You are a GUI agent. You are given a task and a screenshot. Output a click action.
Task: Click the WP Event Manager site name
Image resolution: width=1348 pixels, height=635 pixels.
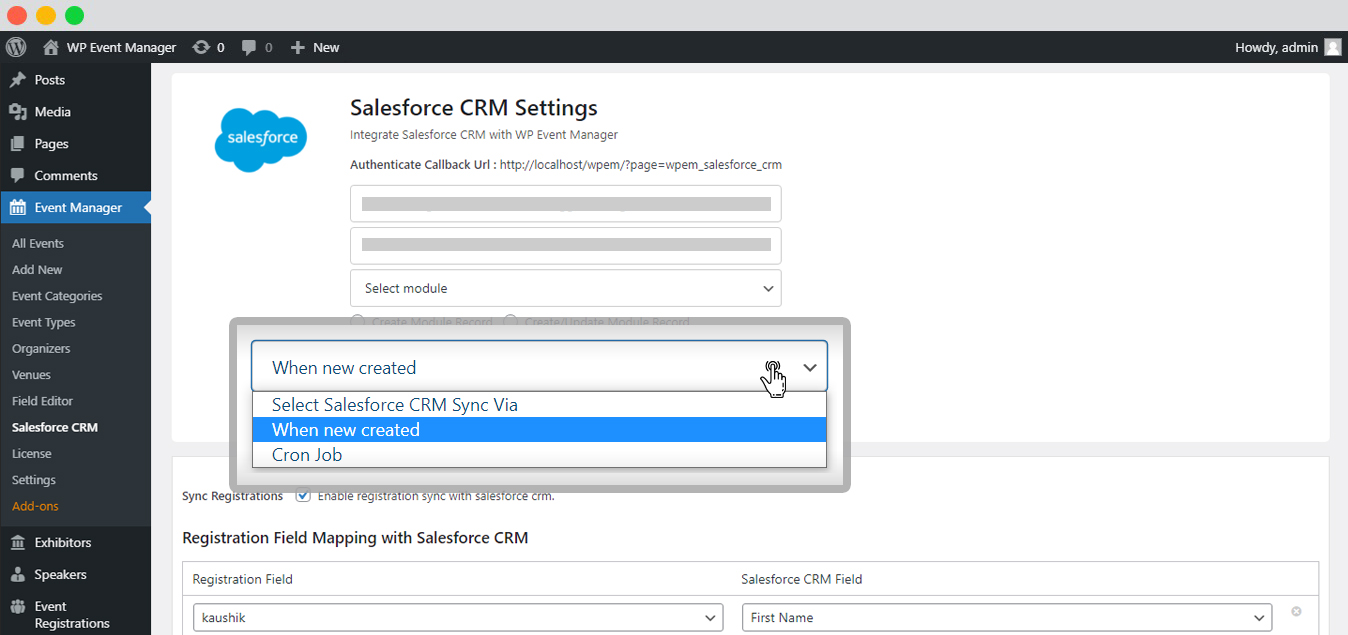pos(121,47)
